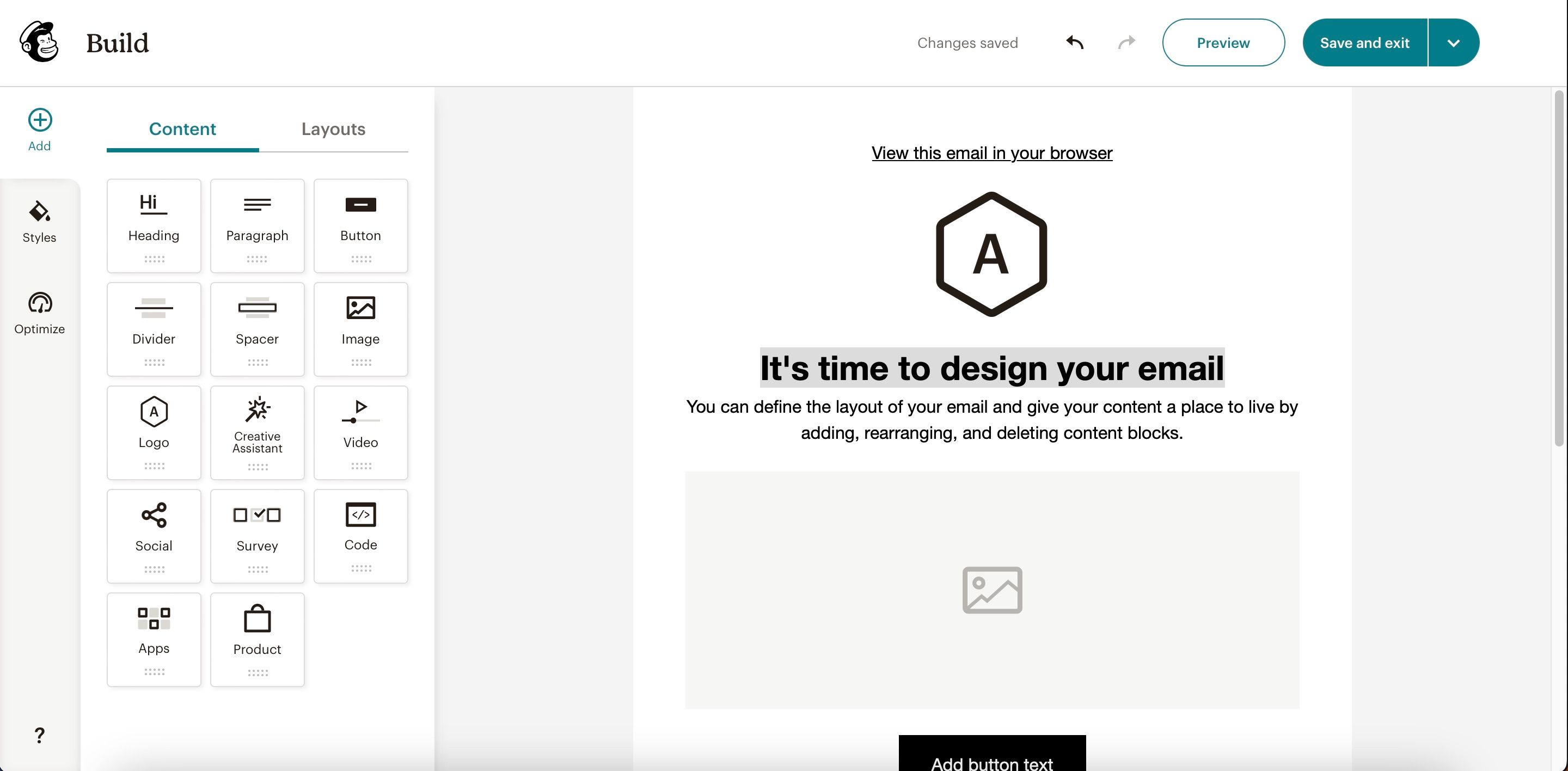Expand the Save and exit dropdown

pos(1454,42)
